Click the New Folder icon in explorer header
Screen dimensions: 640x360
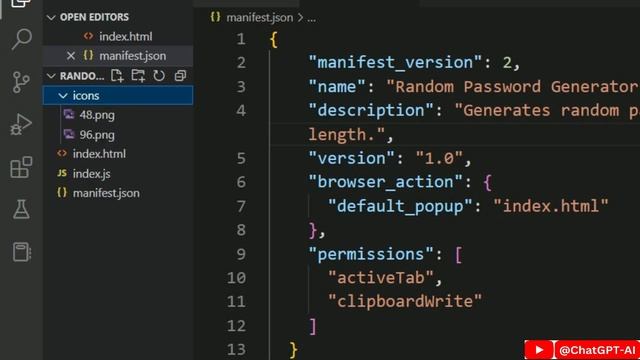138,76
